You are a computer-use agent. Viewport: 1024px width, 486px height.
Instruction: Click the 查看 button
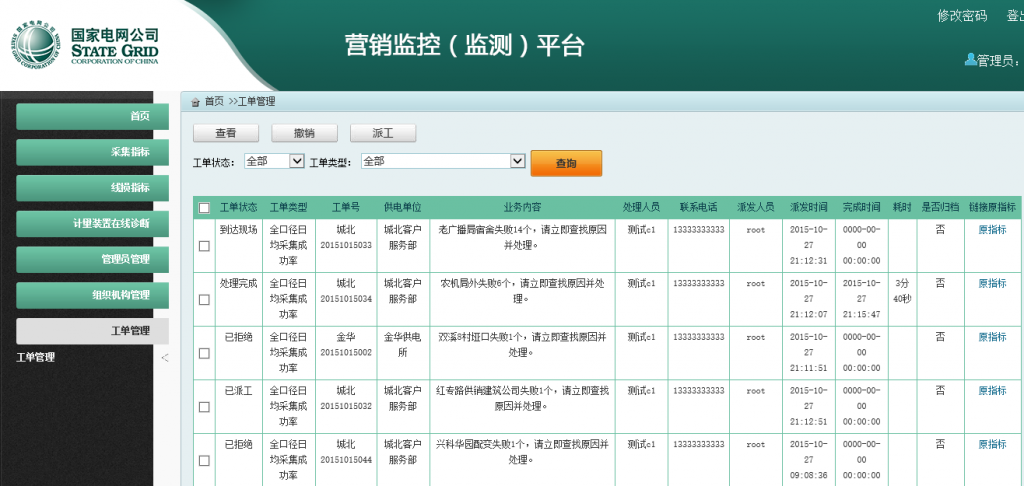[x=226, y=133]
